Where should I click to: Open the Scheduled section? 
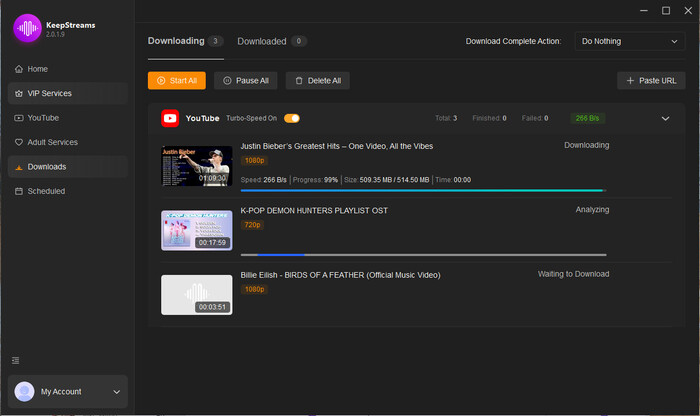point(68,191)
